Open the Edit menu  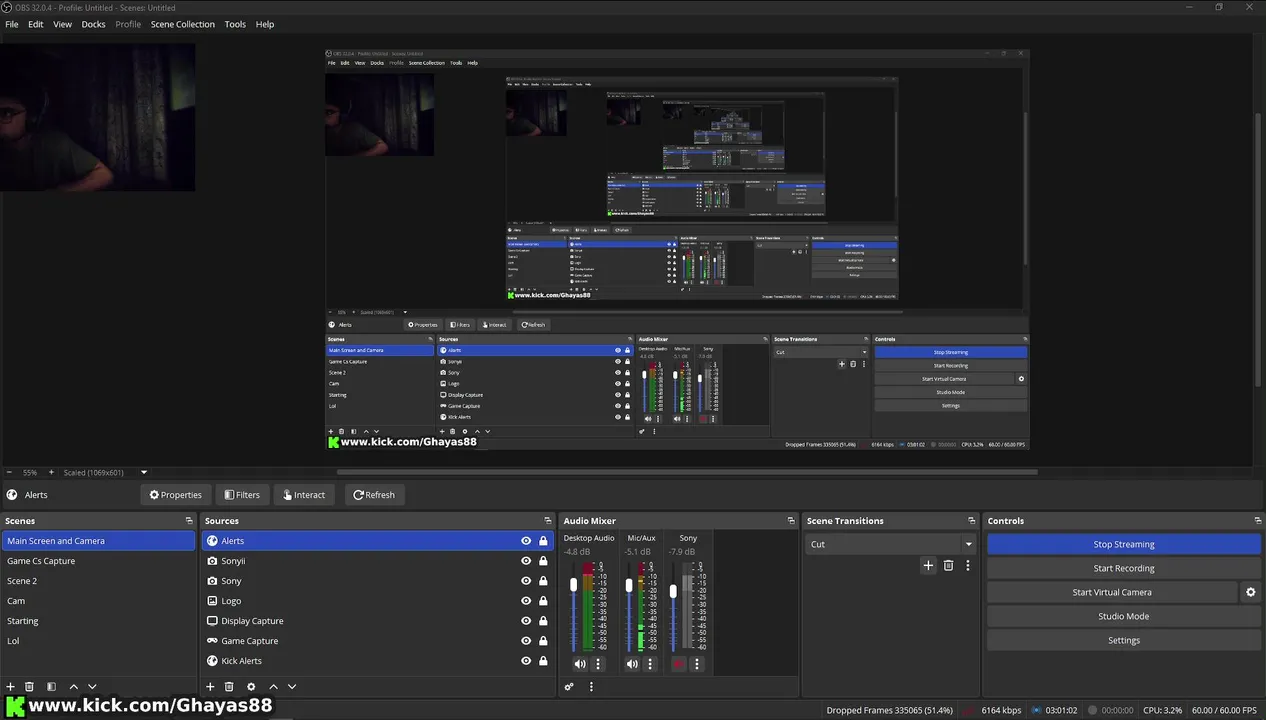click(x=35, y=24)
